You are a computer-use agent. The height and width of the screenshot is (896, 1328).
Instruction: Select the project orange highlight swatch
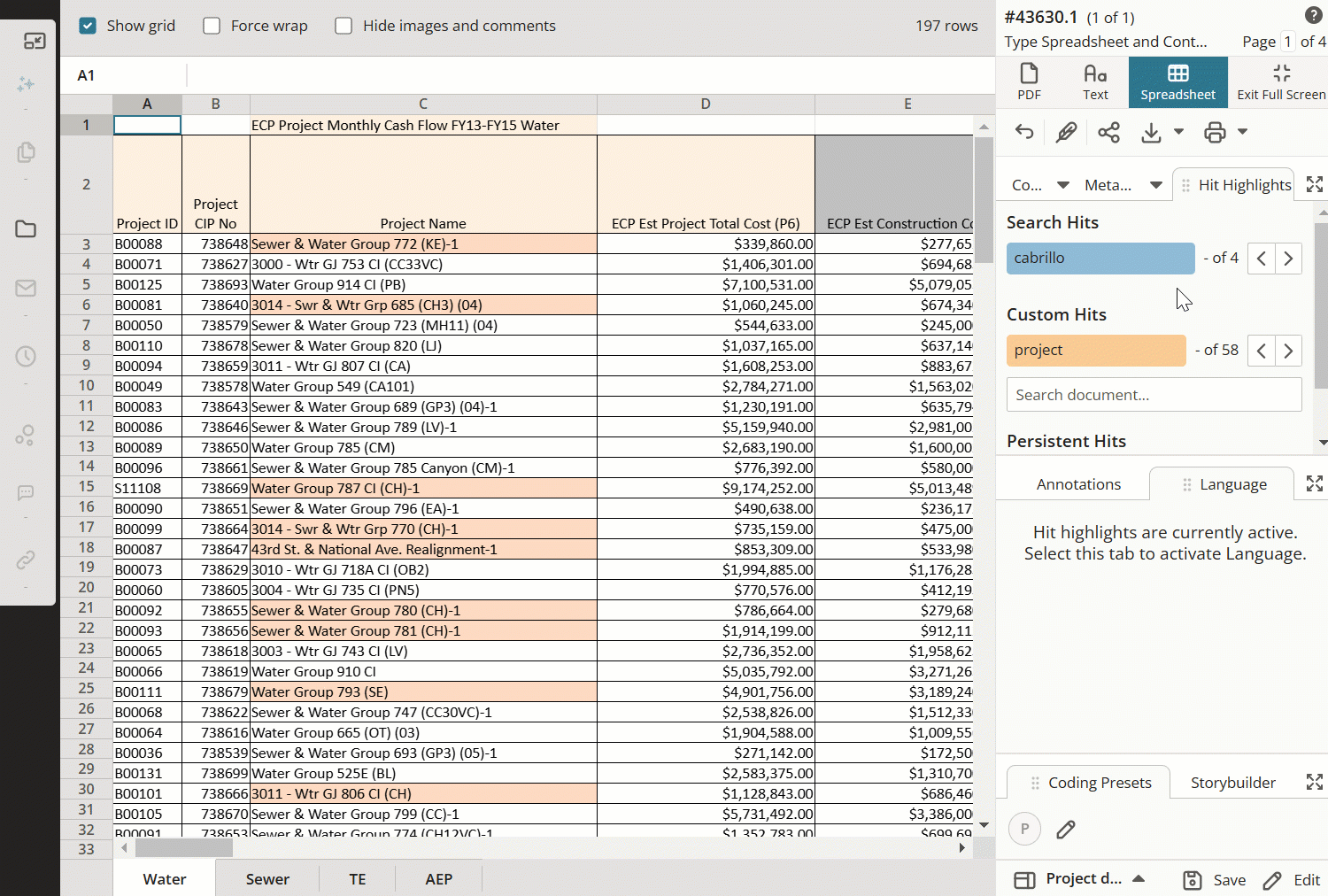click(x=1096, y=351)
